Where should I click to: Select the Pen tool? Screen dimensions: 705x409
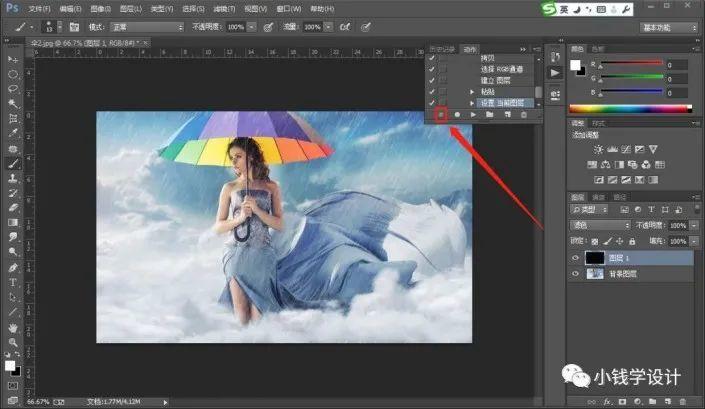tap(13, 268)
